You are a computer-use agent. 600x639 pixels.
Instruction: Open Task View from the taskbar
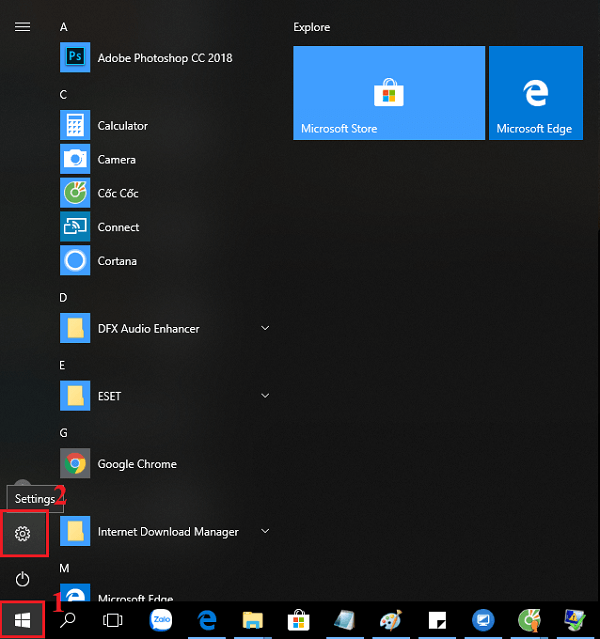[113, 620]
